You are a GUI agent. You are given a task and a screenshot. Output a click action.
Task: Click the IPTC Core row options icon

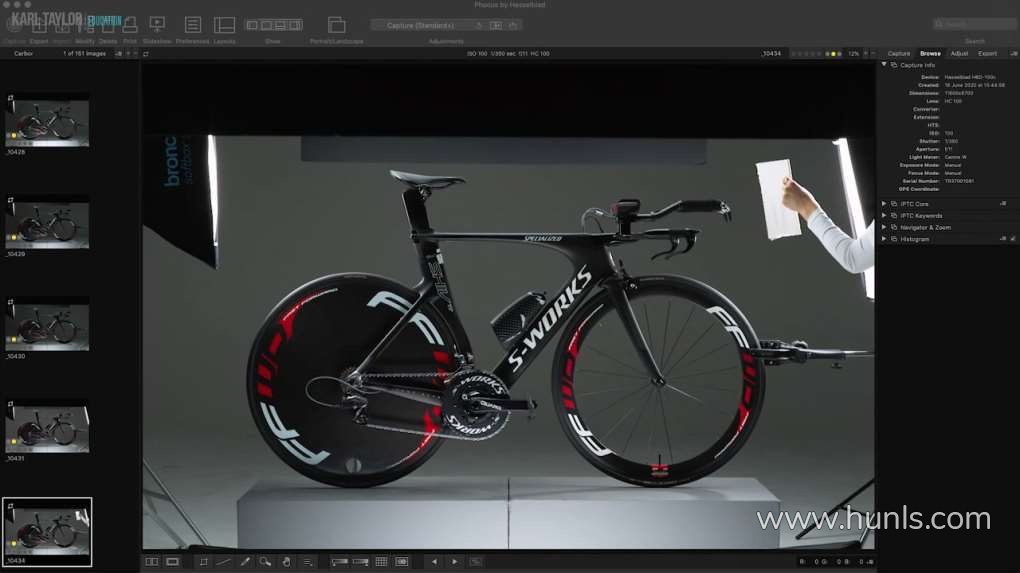(x=1003, y=204)
